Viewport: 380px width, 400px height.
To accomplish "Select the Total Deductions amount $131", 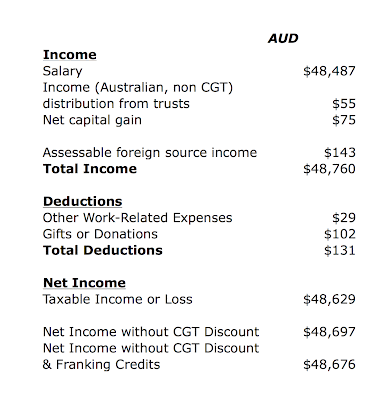I will pyautogui.click(x=340, y=251).
